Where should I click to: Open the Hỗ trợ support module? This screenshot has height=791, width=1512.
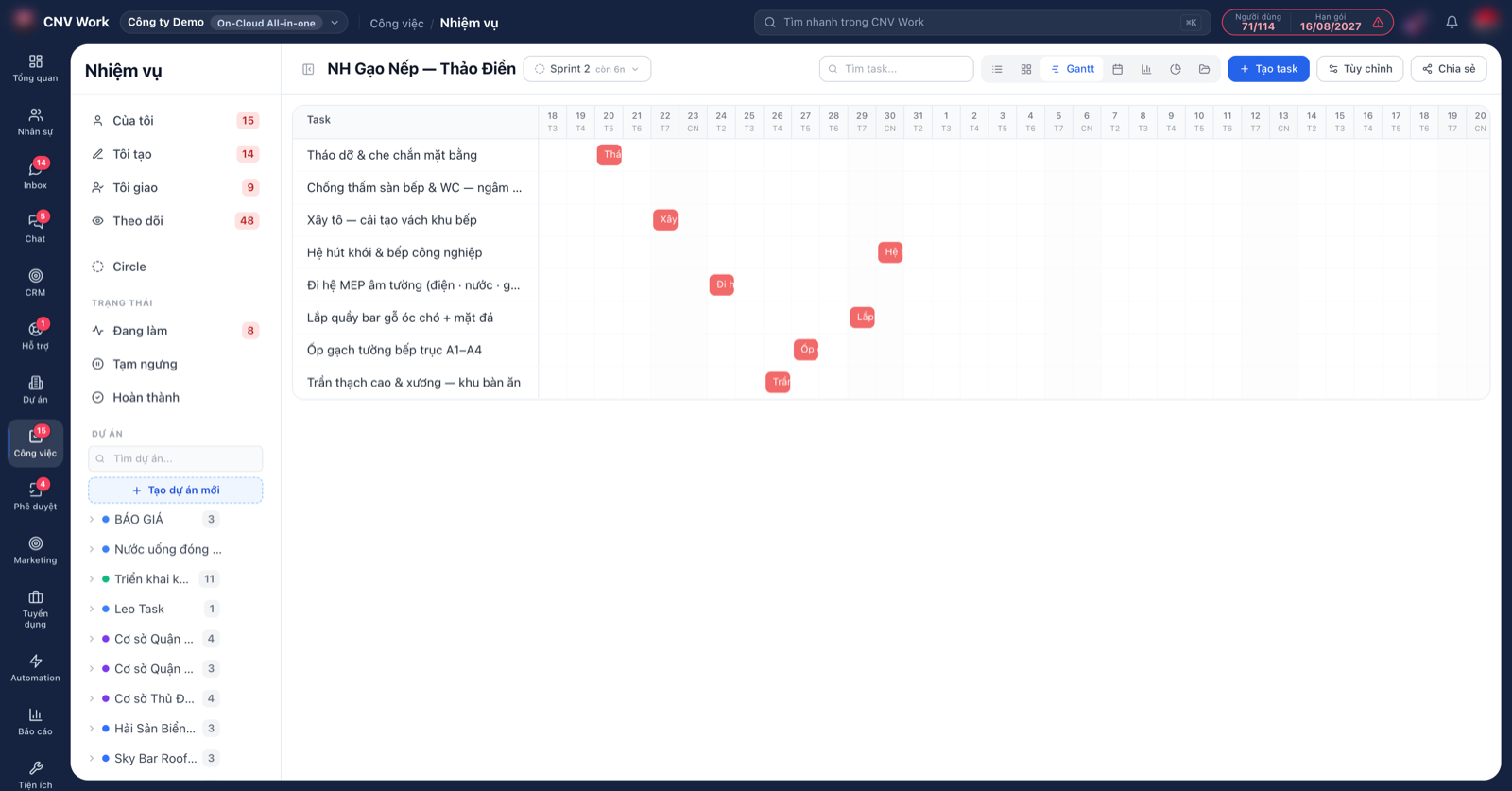(35, 335)
